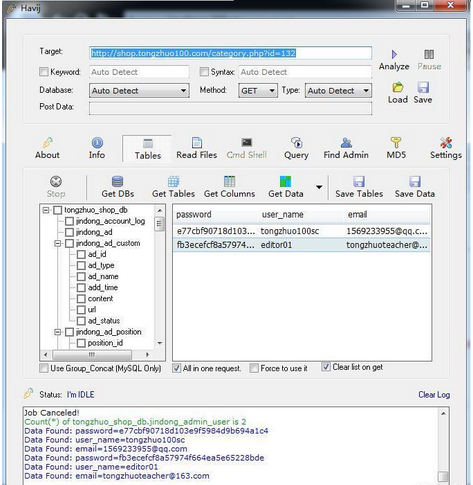Open the Find Admin tab
The image size is (473, 485).
pyautogui.click(x=346, y=149)
